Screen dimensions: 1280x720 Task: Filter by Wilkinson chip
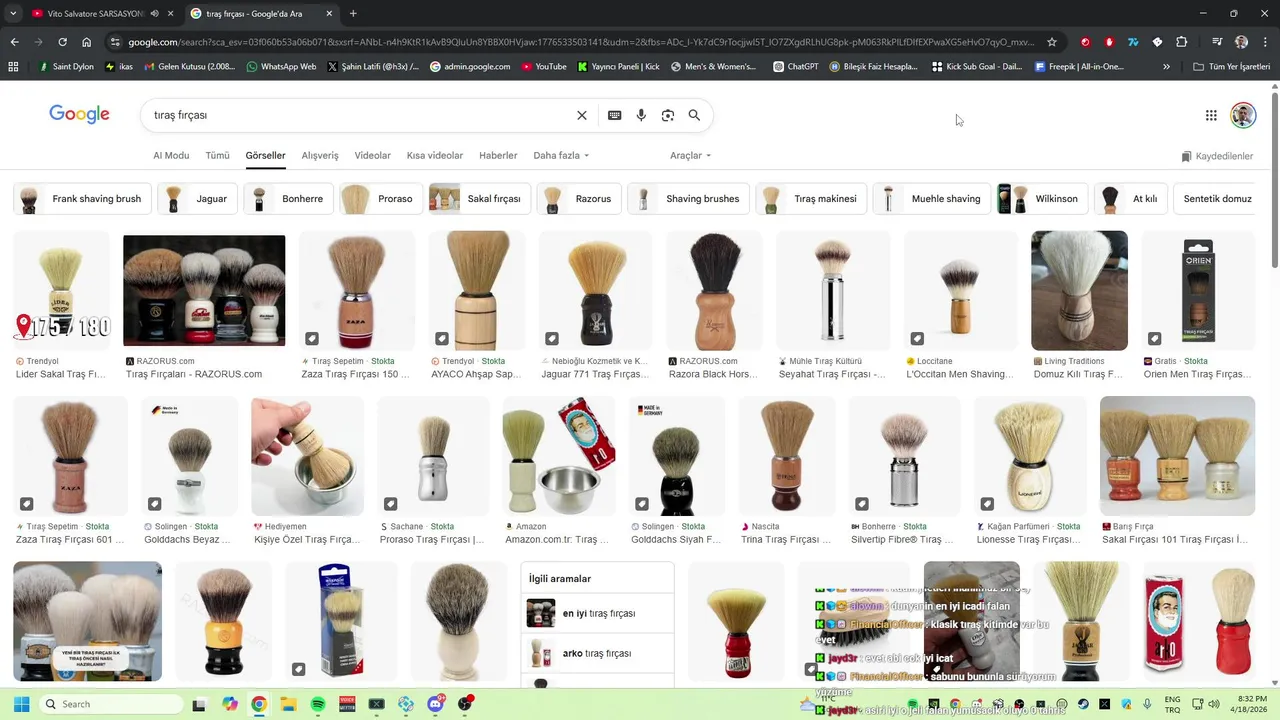point(1042,199)
